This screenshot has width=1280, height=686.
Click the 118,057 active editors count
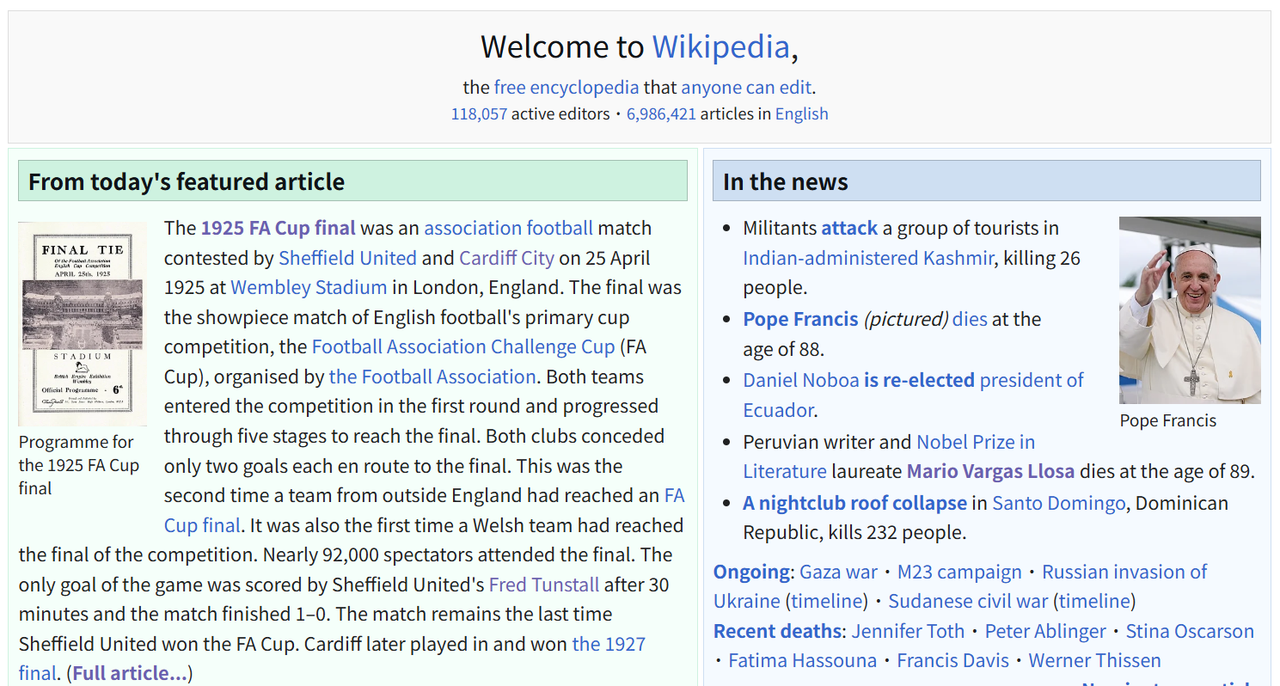[479, 114]
